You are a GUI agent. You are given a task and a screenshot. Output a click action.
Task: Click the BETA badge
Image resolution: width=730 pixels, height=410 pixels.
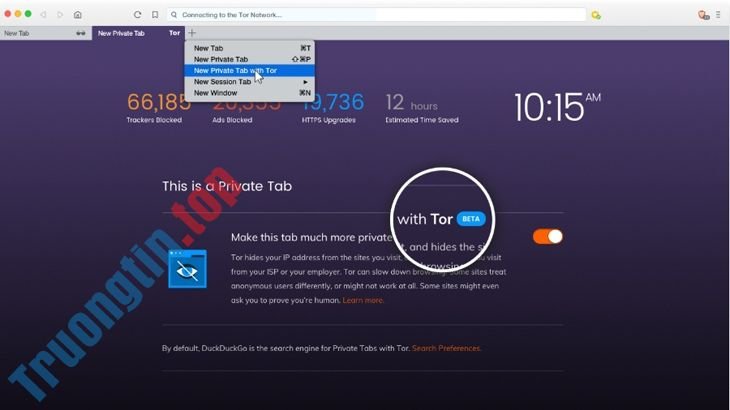click(x=471, y=219)
